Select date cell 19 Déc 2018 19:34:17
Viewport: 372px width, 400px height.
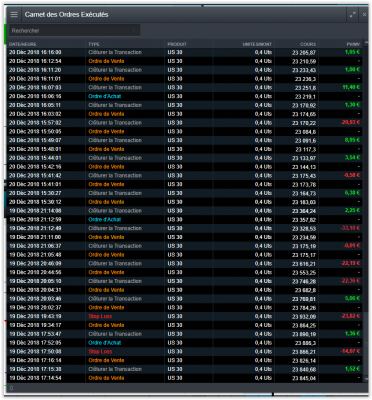pyautogui.click(x=35, y=325)
